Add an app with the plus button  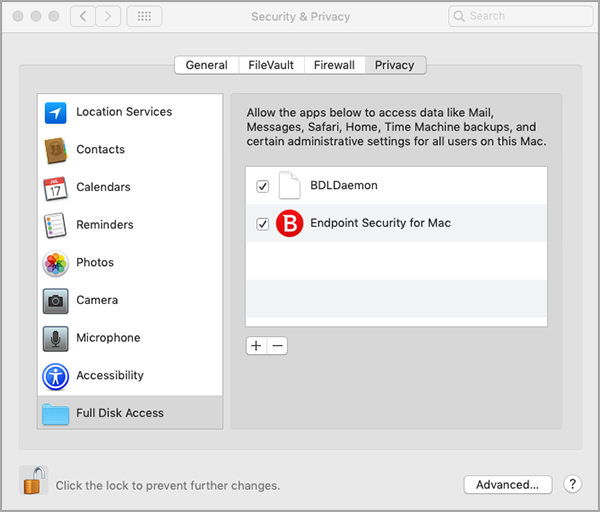point(256,346)
